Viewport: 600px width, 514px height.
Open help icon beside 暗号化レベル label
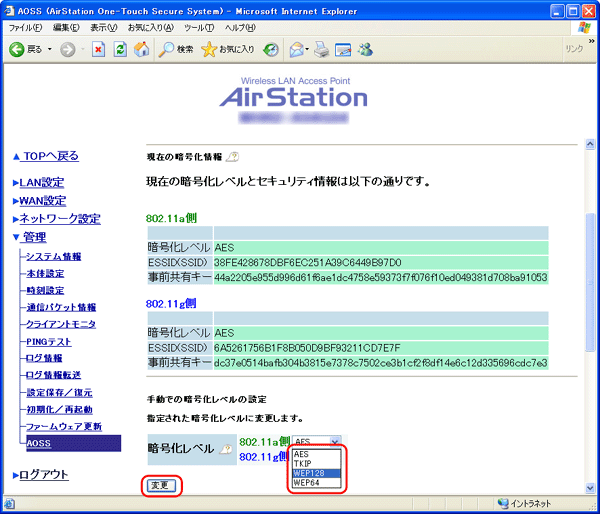(226, 449)
